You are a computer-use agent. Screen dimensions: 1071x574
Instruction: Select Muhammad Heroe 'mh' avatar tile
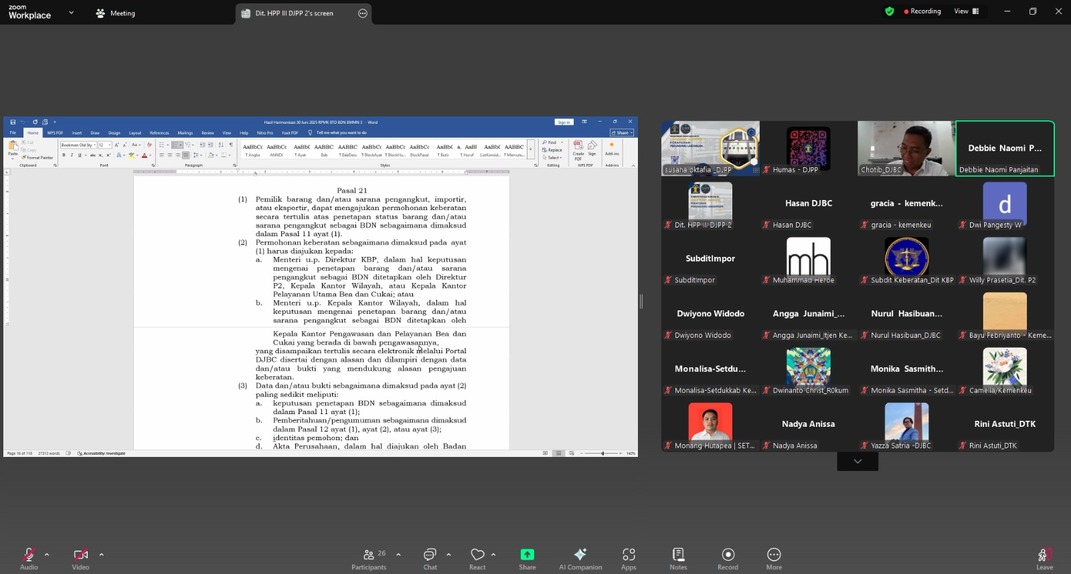pos(808,259)
